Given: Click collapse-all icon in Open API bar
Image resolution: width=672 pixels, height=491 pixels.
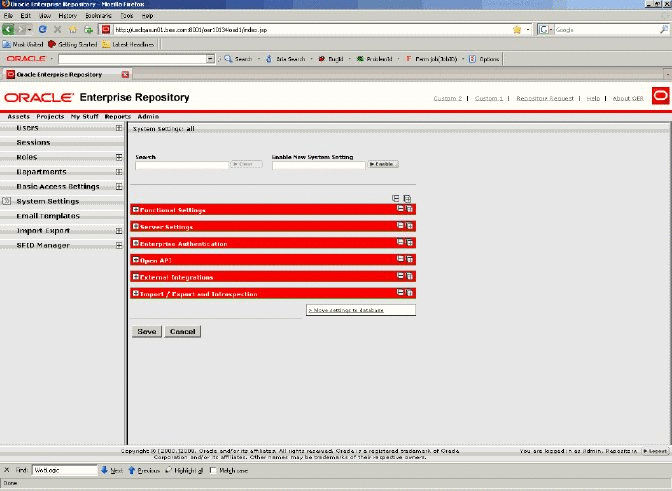Looking at the screenshot, I should click(x=400, y=259).
